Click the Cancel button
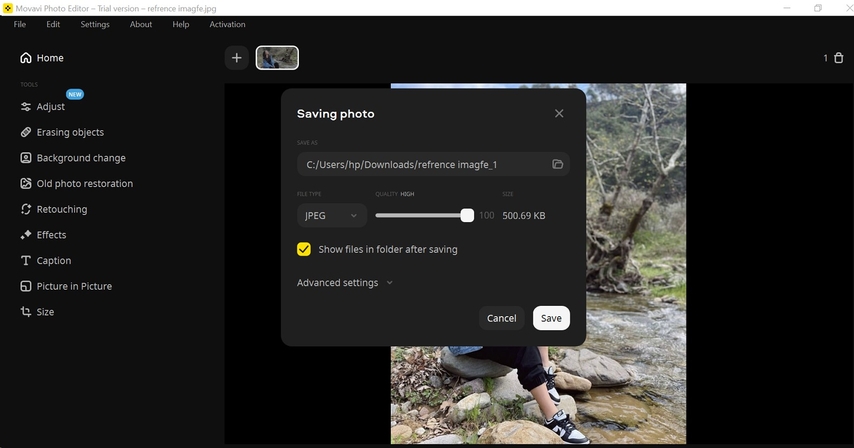 [x=501, y=318]
